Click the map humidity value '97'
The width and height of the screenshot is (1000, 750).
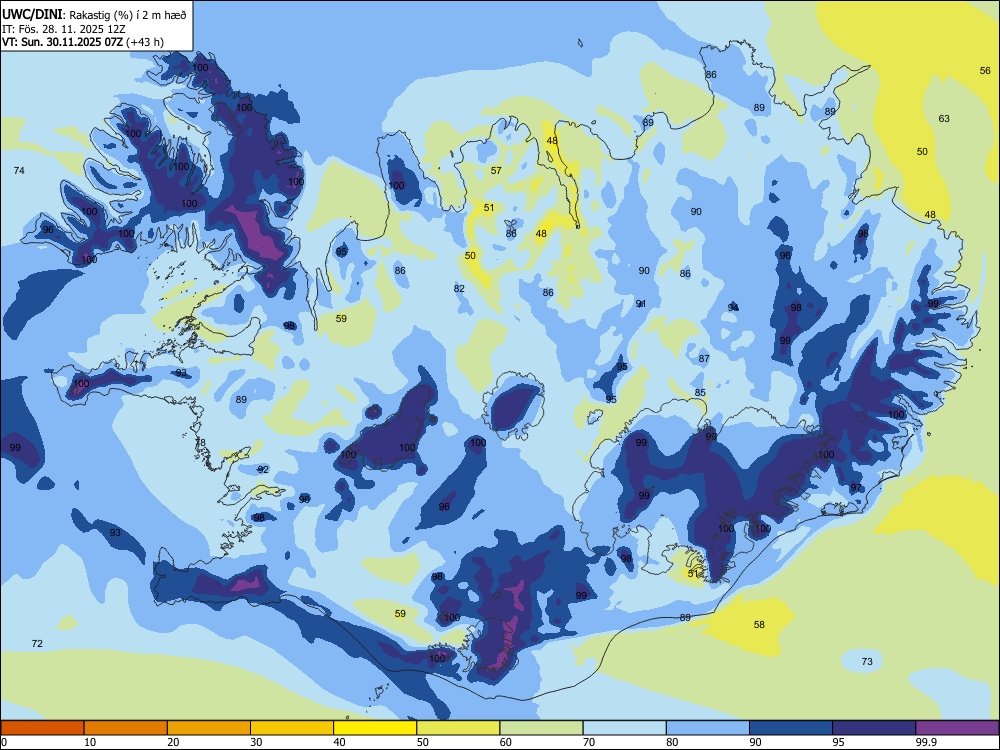tap(856, 488)
